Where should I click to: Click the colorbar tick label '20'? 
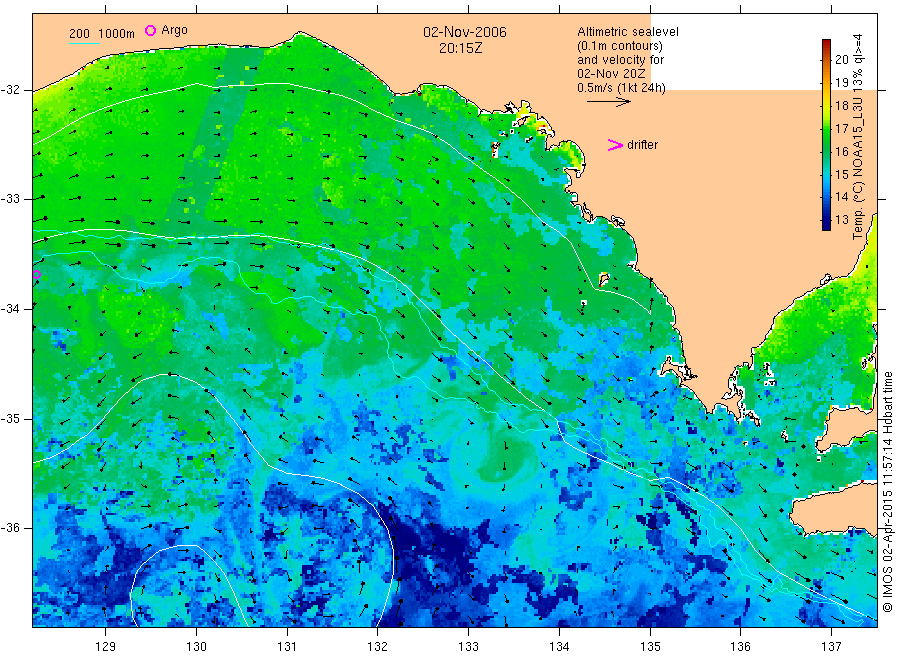click(x=841, y=59)
